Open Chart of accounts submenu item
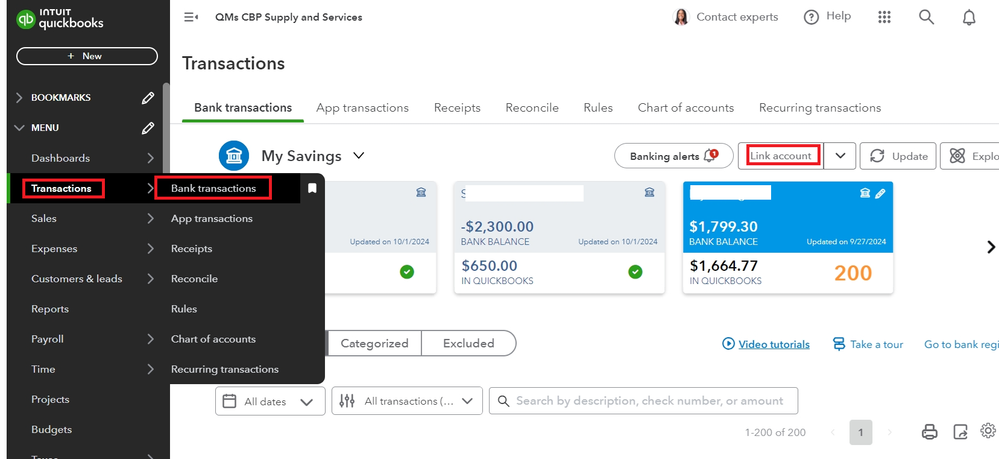The width and height of the screenshot is (999, 459). click(x=213, y=339)
